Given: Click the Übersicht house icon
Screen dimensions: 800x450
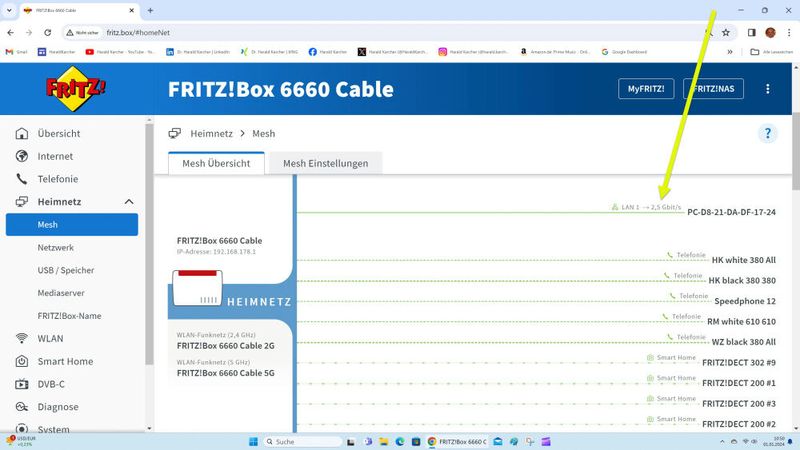Looking at the screenshot, I should coord(22,134).
